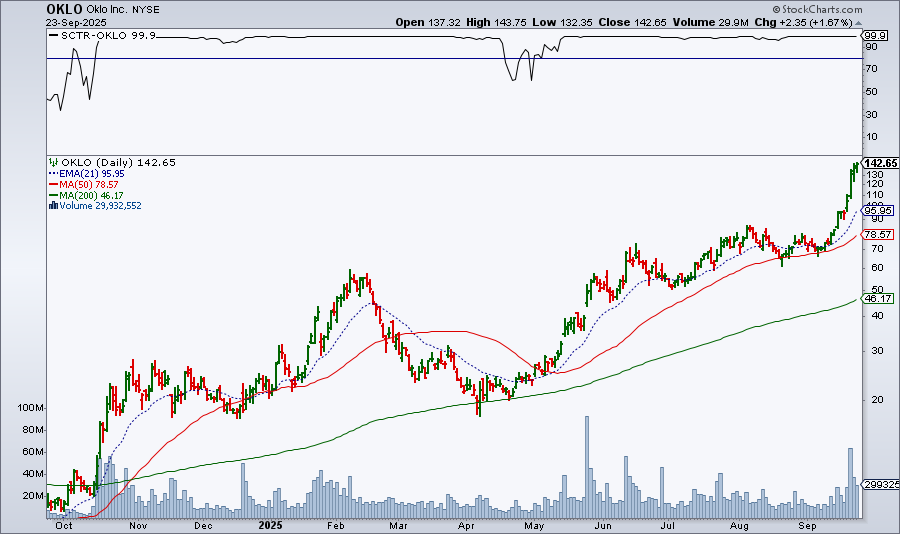This screenshot has height=534, width=900.
Task: Click the red MA(50) line marker in legend
Action: tap(52, 186)
